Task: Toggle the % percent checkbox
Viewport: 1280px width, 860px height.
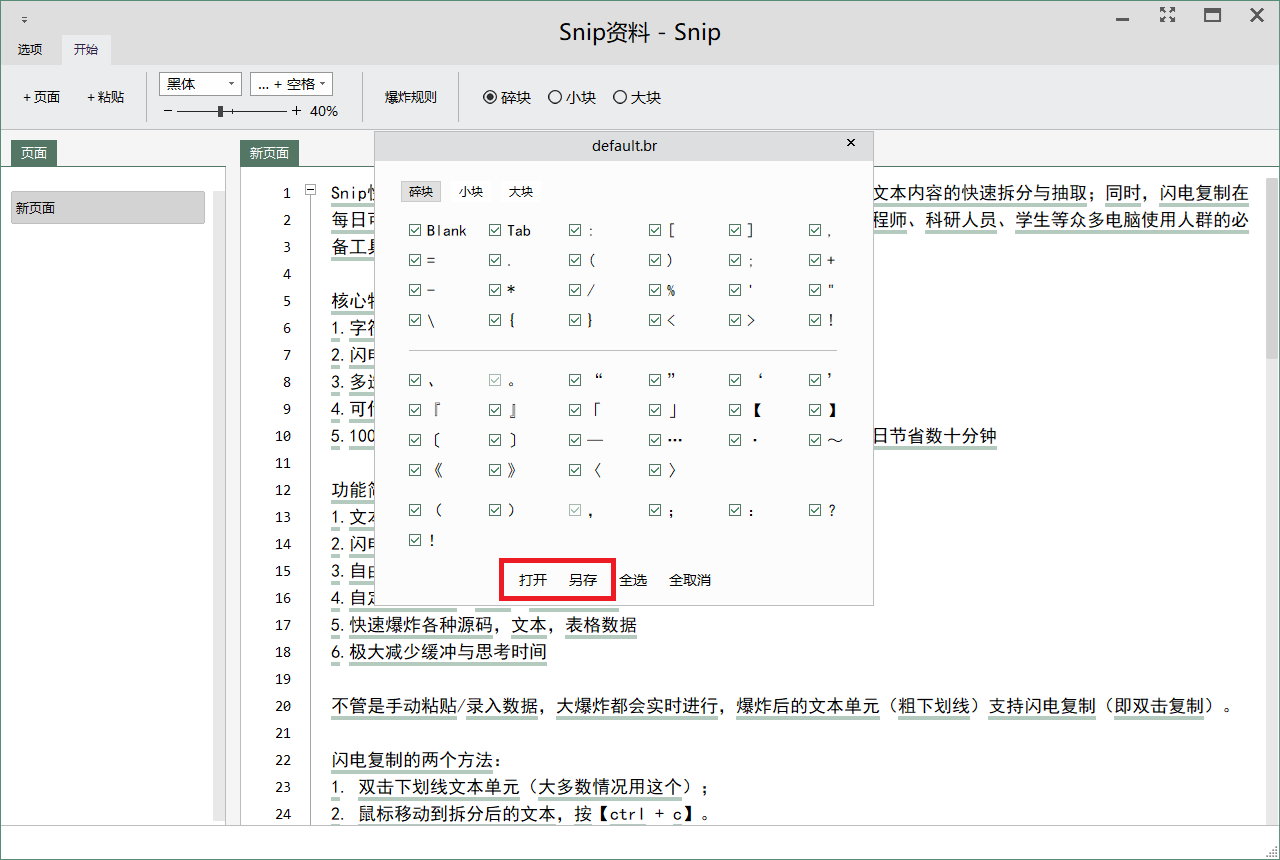Action: click(655, 291)
